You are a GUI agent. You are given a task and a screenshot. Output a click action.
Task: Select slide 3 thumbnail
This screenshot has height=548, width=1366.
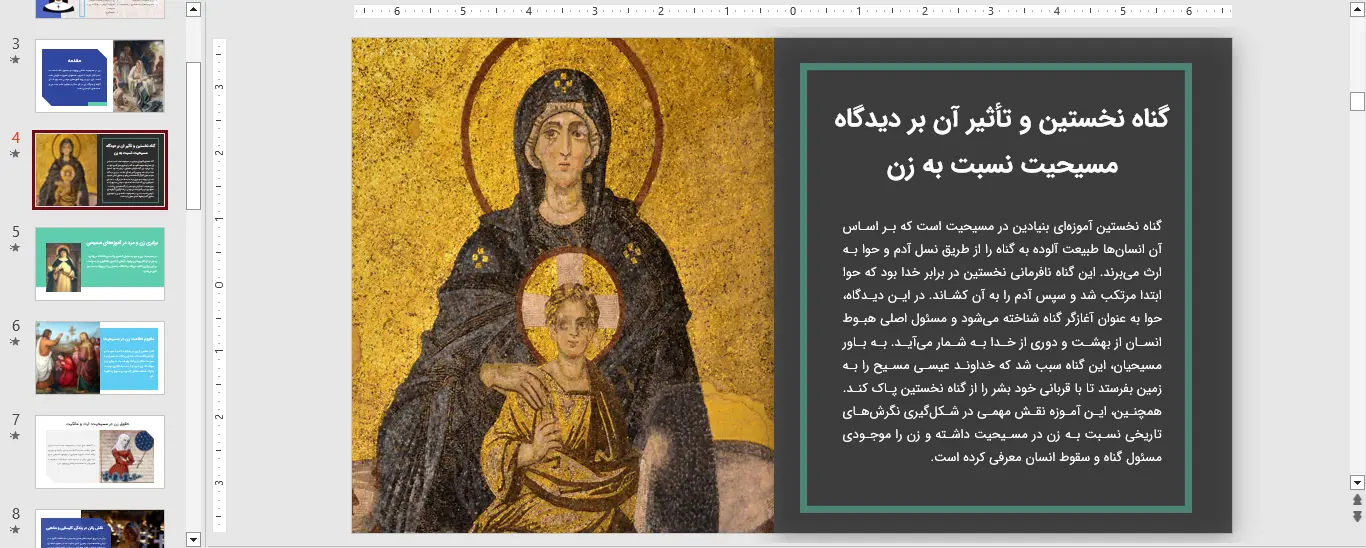(100, 76)
